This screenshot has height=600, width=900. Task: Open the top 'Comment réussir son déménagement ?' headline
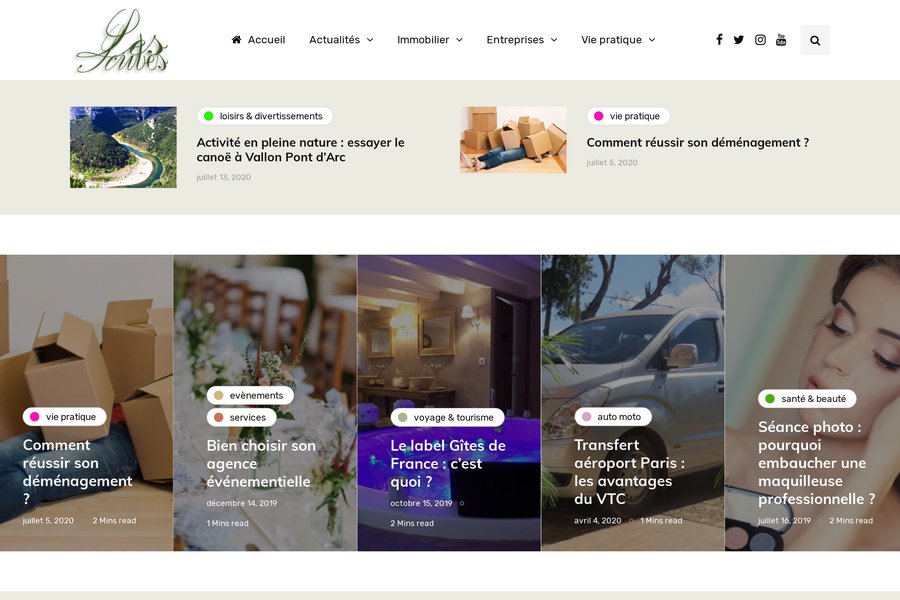click(x=697, y=142)
